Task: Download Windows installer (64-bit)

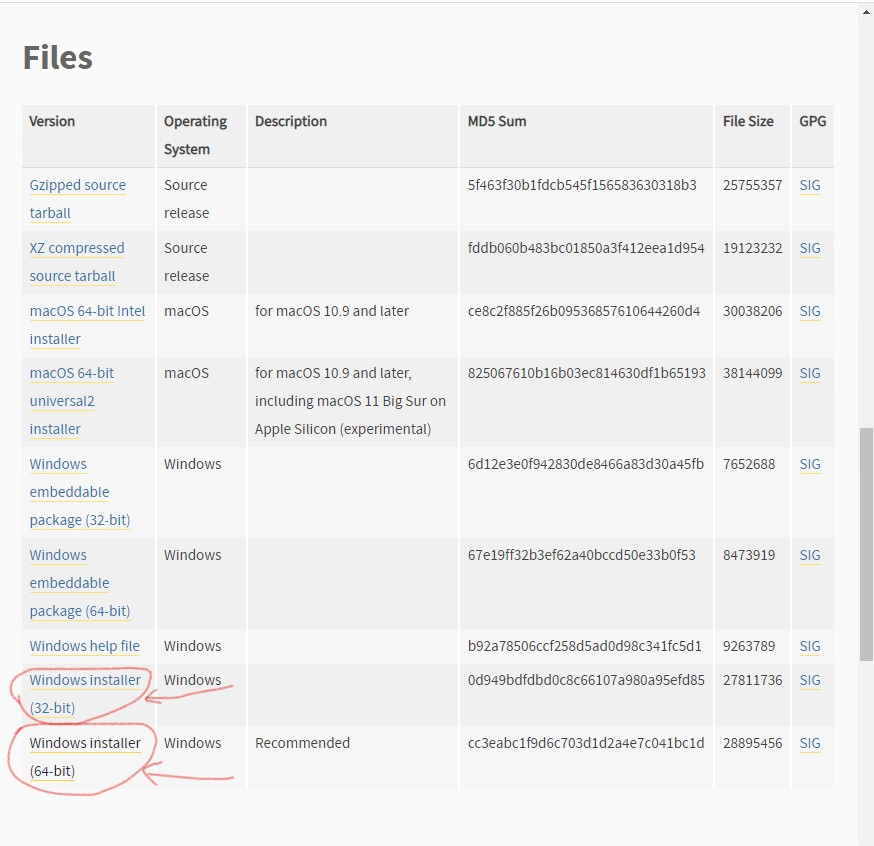Action: 85,757
